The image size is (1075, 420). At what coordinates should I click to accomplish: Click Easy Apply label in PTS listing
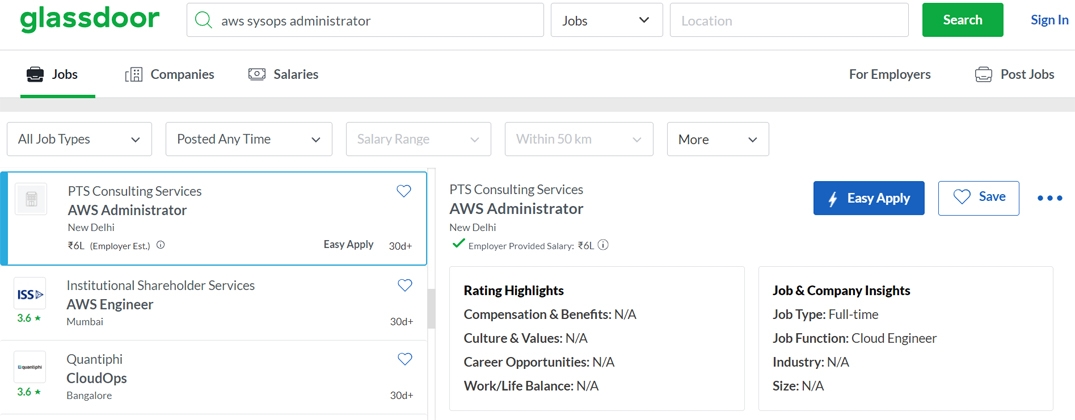[348, 244]
